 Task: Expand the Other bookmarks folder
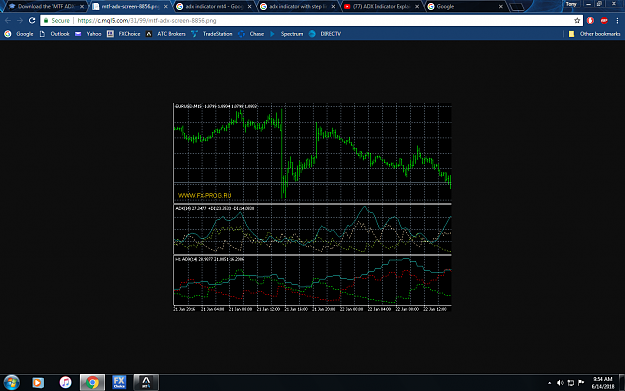tap(594, 34)
